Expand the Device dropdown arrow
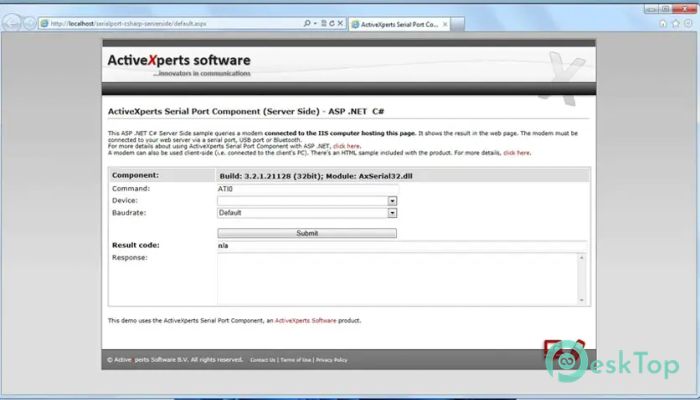Screen dimensions: 700x400 point(392,201)
